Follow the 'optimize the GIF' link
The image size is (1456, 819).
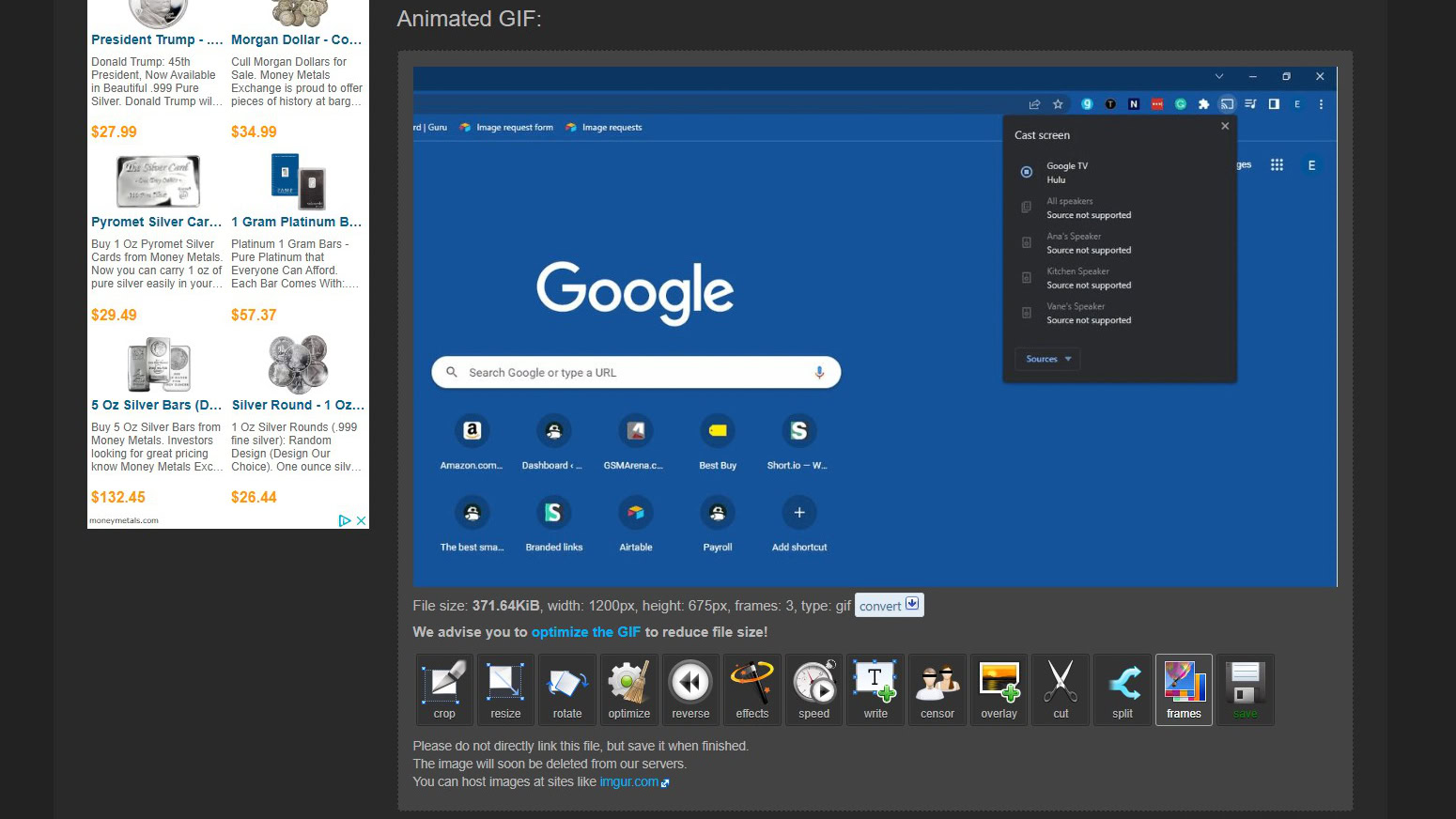pyautogui.click(x=586, y=632)
